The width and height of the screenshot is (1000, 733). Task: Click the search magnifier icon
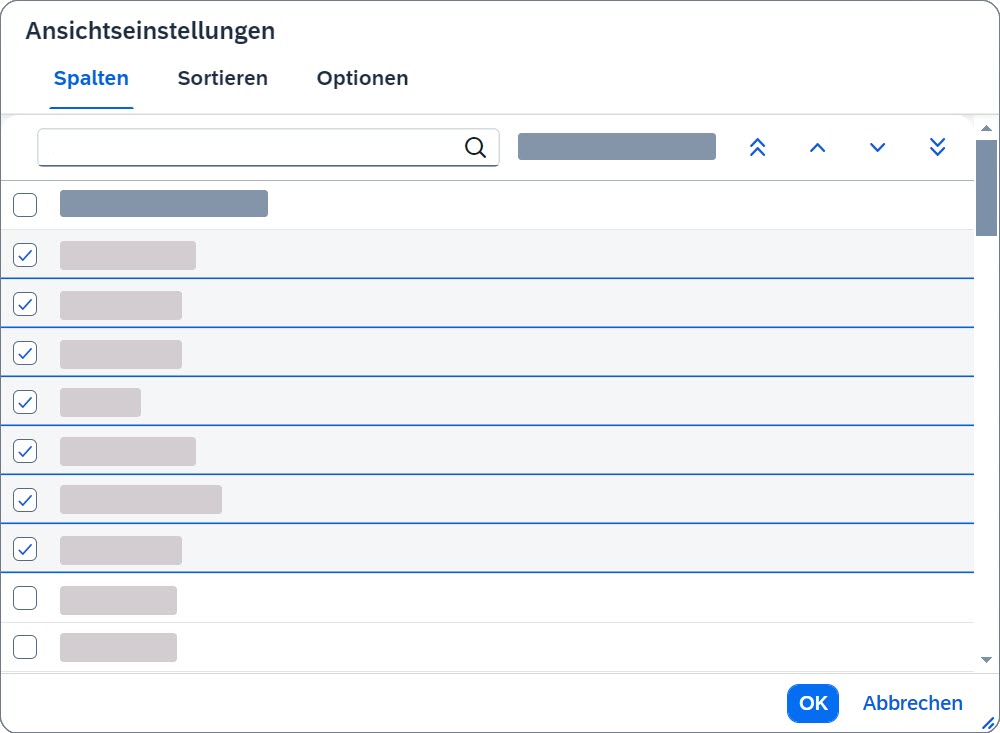pyautogui.click(x=476, y=148)
